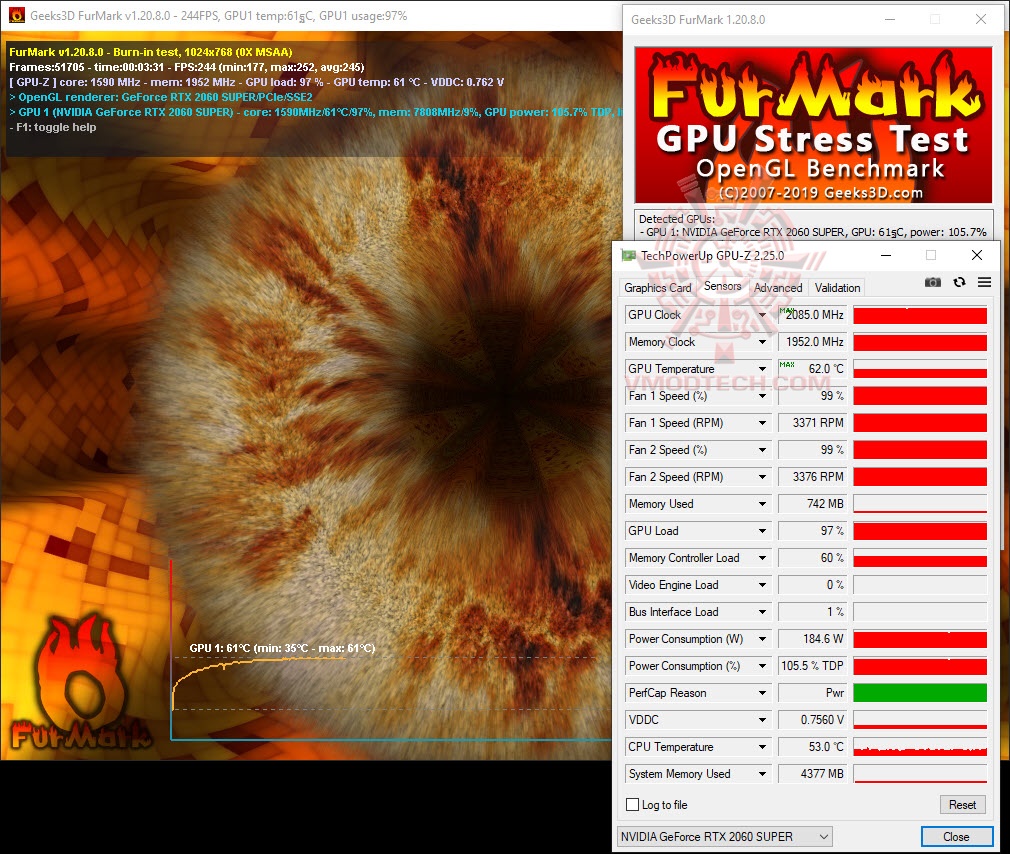Switch to the Validation tab
This screenshot has height=854, width=1010.
click(837, 288)
